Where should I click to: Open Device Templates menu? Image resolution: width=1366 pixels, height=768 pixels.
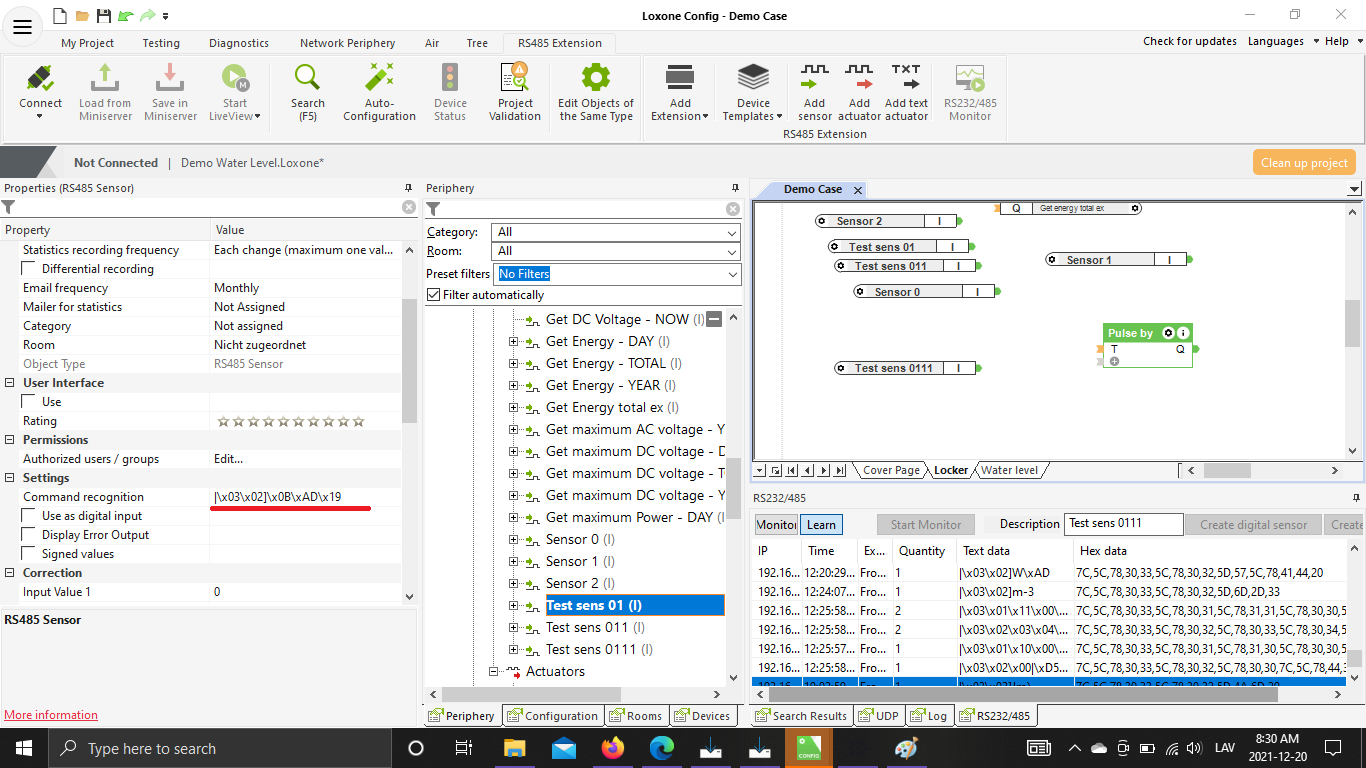[x=753, y=80]
